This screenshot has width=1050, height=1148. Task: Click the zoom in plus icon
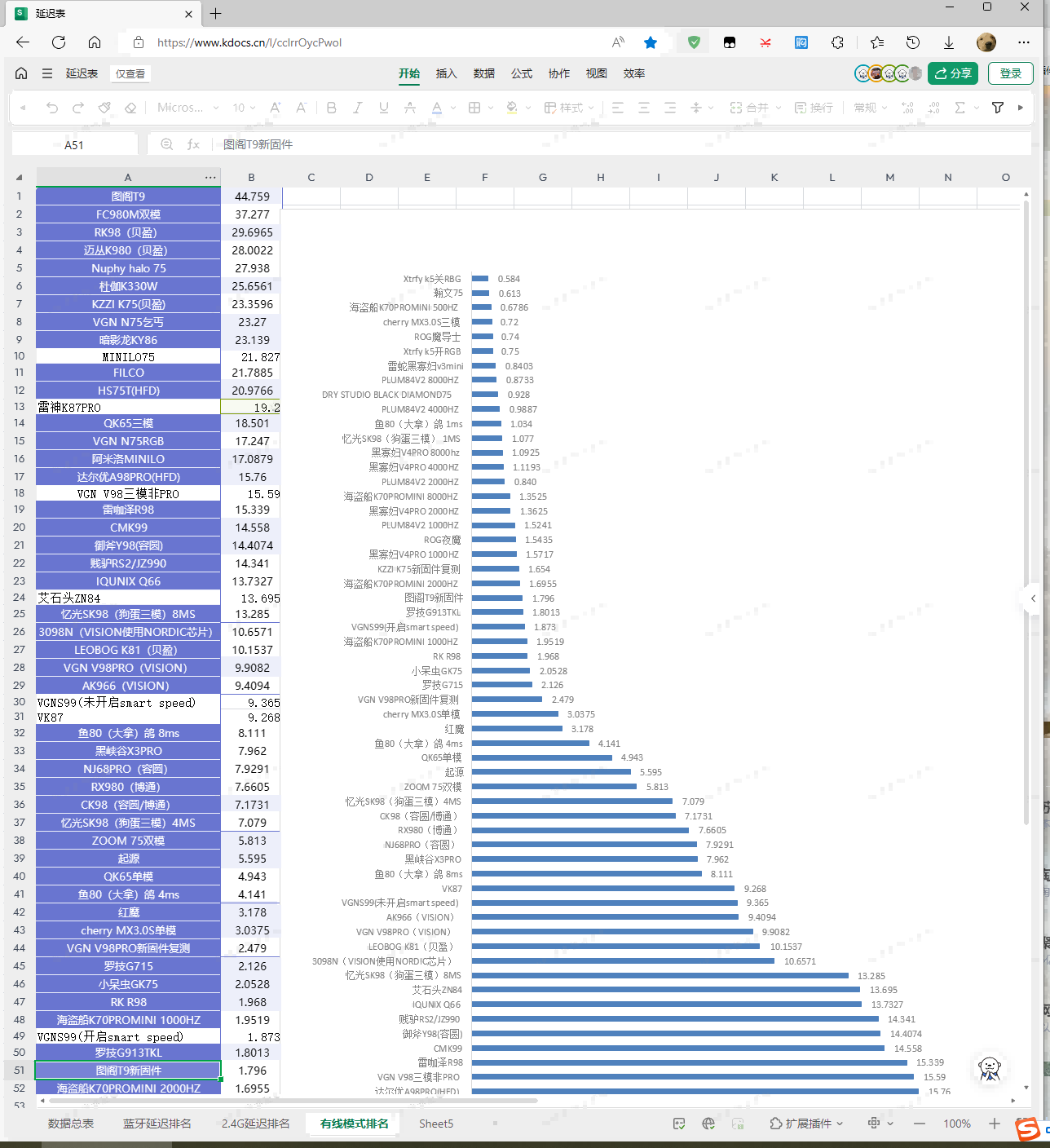(994, 1124)
